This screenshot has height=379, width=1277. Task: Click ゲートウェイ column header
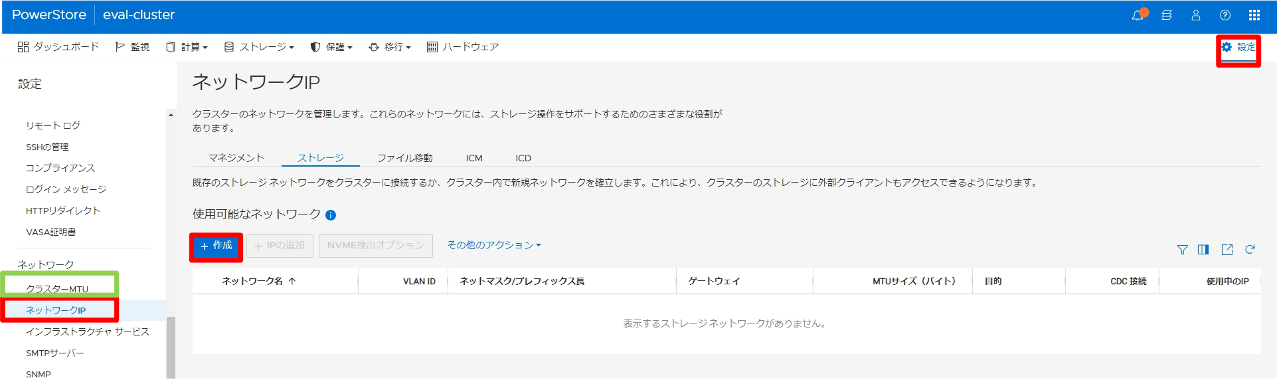pos(713,281)
